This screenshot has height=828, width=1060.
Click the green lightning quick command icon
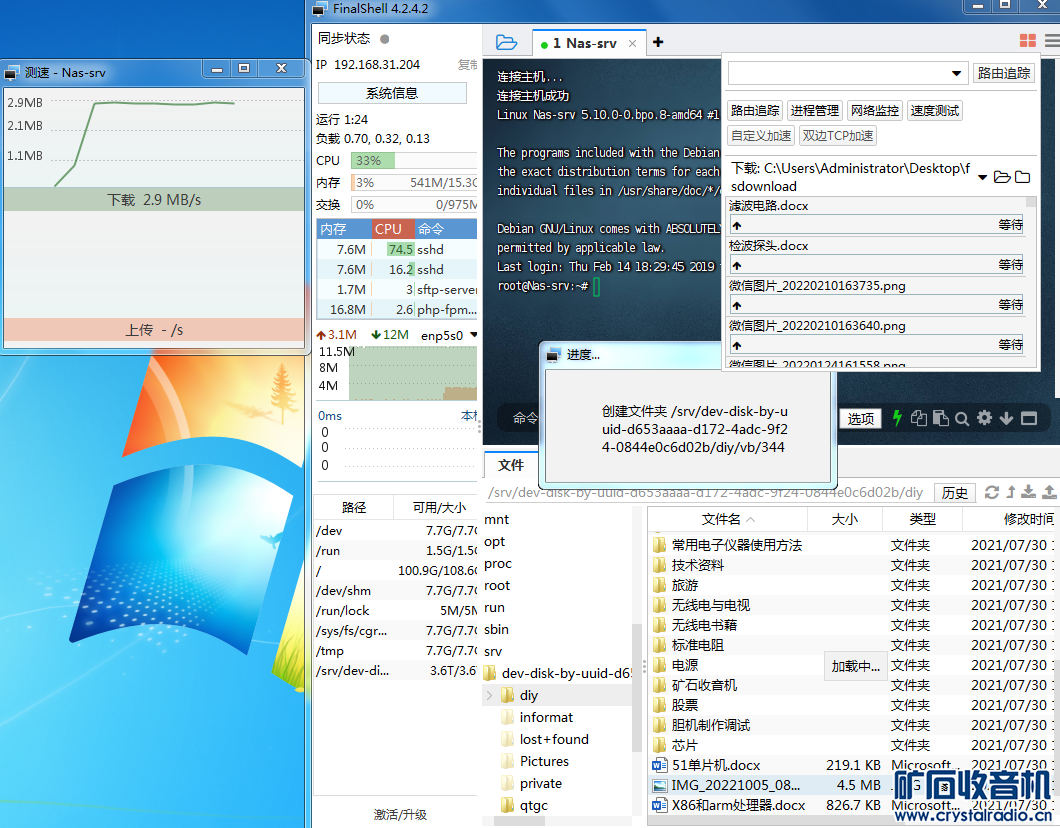point(897,418)
